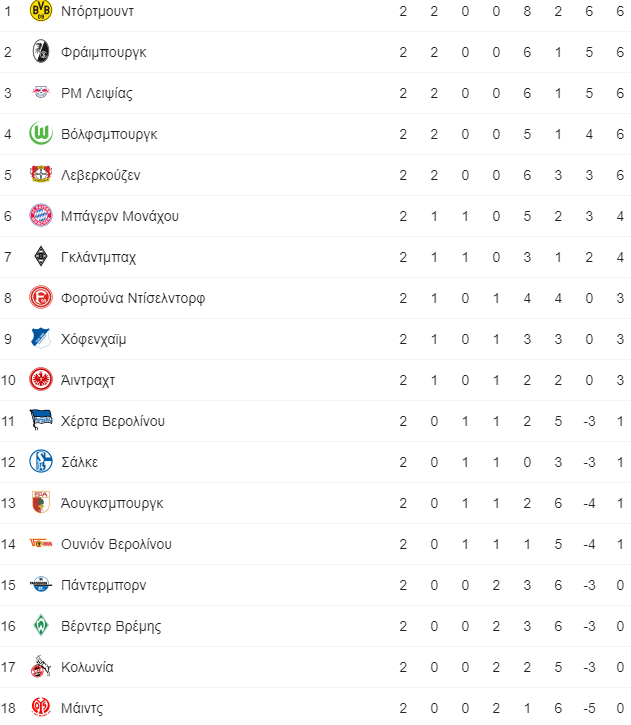
Task: Click the Bayern Munich logo
Action: tap(41, 215)
